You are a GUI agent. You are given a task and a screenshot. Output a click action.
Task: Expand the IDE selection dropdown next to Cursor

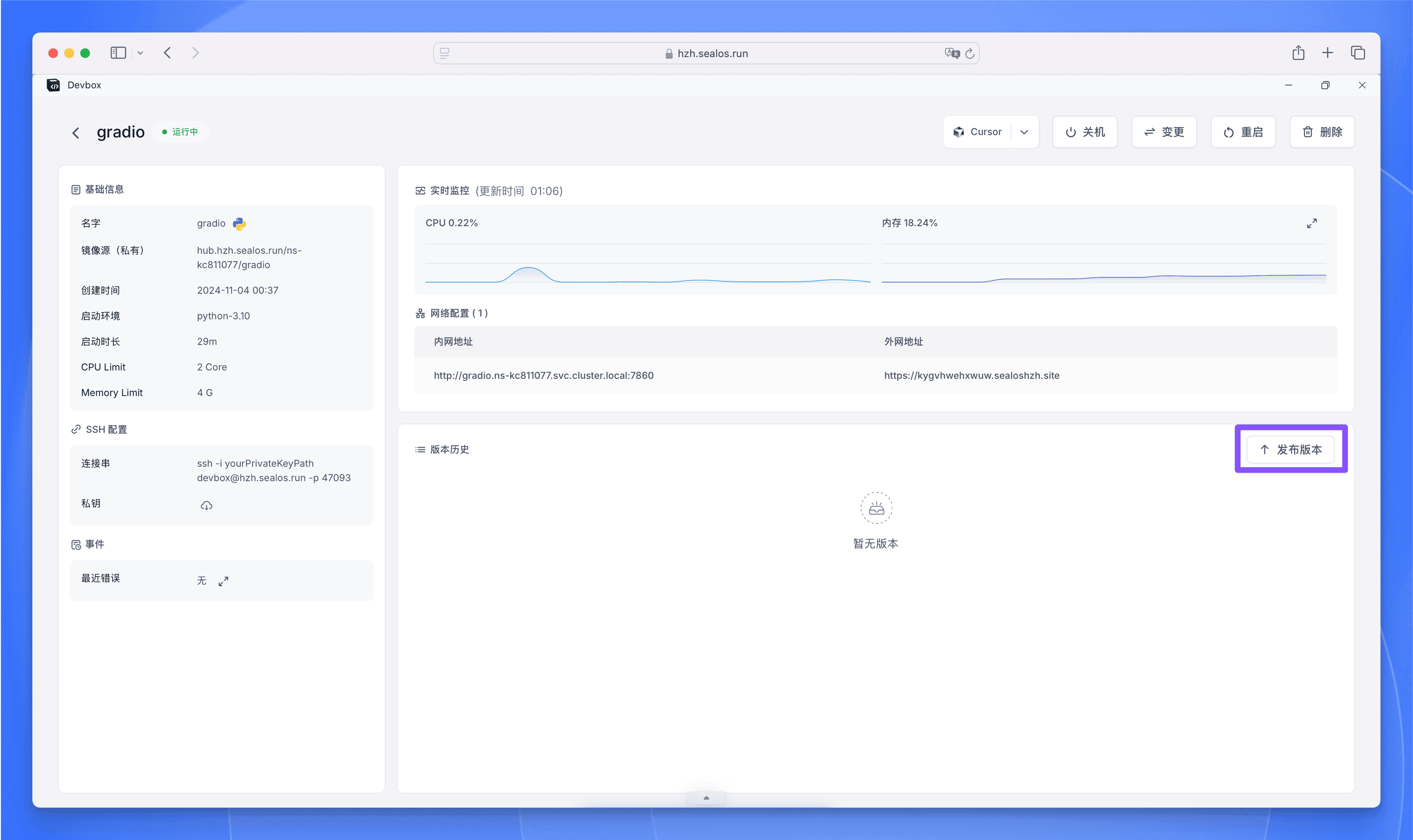pos(1024,132)
